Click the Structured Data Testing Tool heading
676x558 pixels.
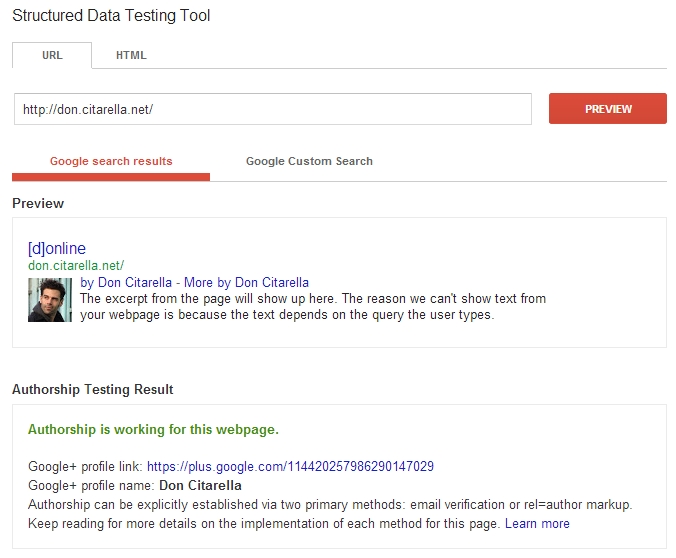point(111,16)
